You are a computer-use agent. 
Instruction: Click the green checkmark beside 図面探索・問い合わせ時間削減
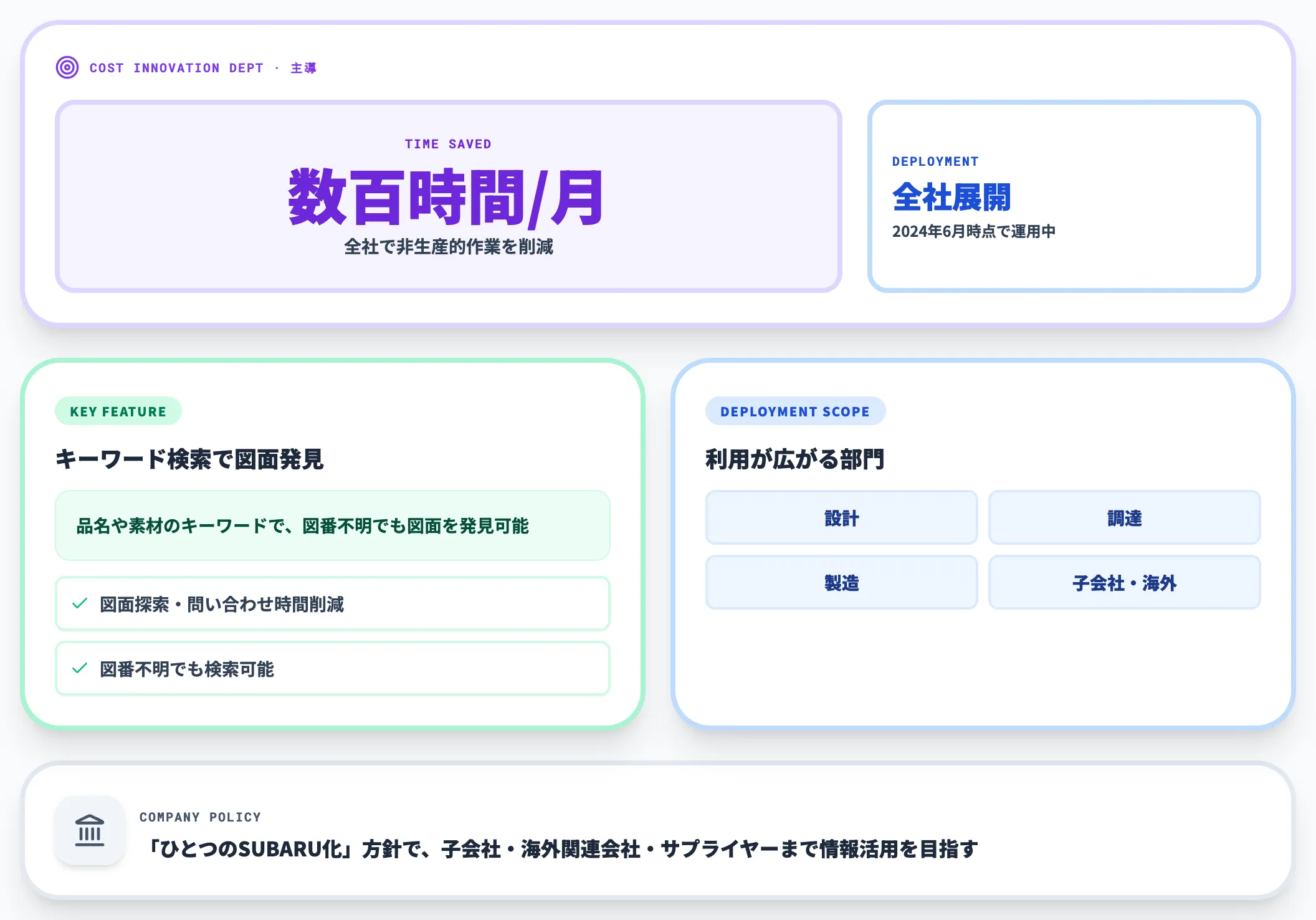point(80,603)
